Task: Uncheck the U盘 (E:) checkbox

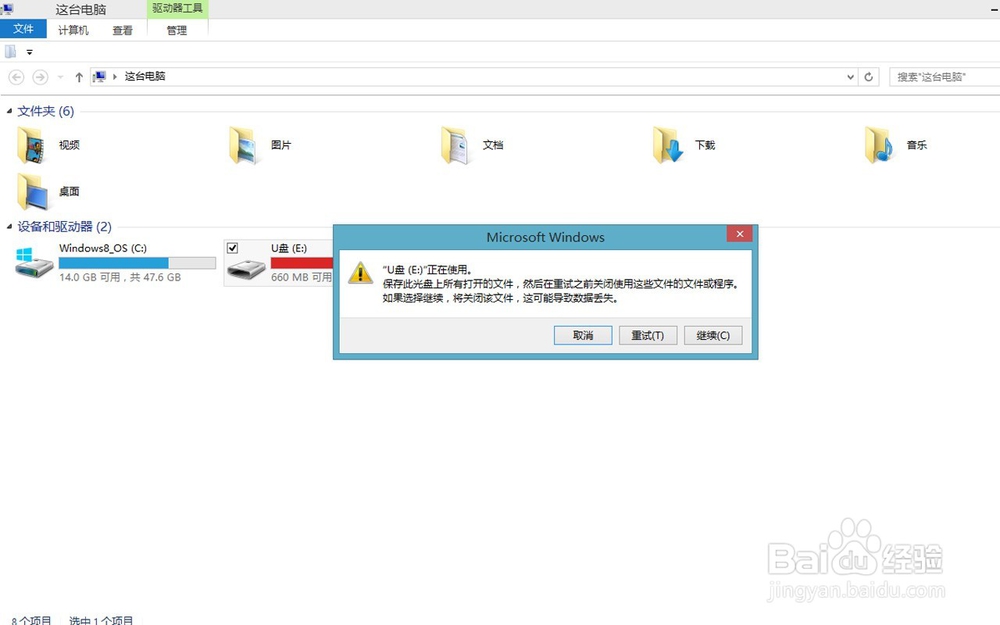Action: click(x=233, y=248)
